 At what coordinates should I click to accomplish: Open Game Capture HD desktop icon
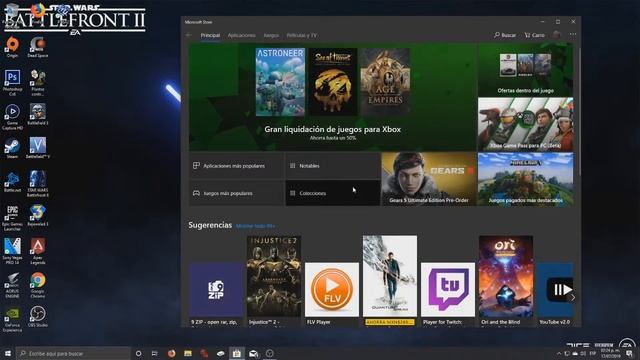click(x=12, y=117)
